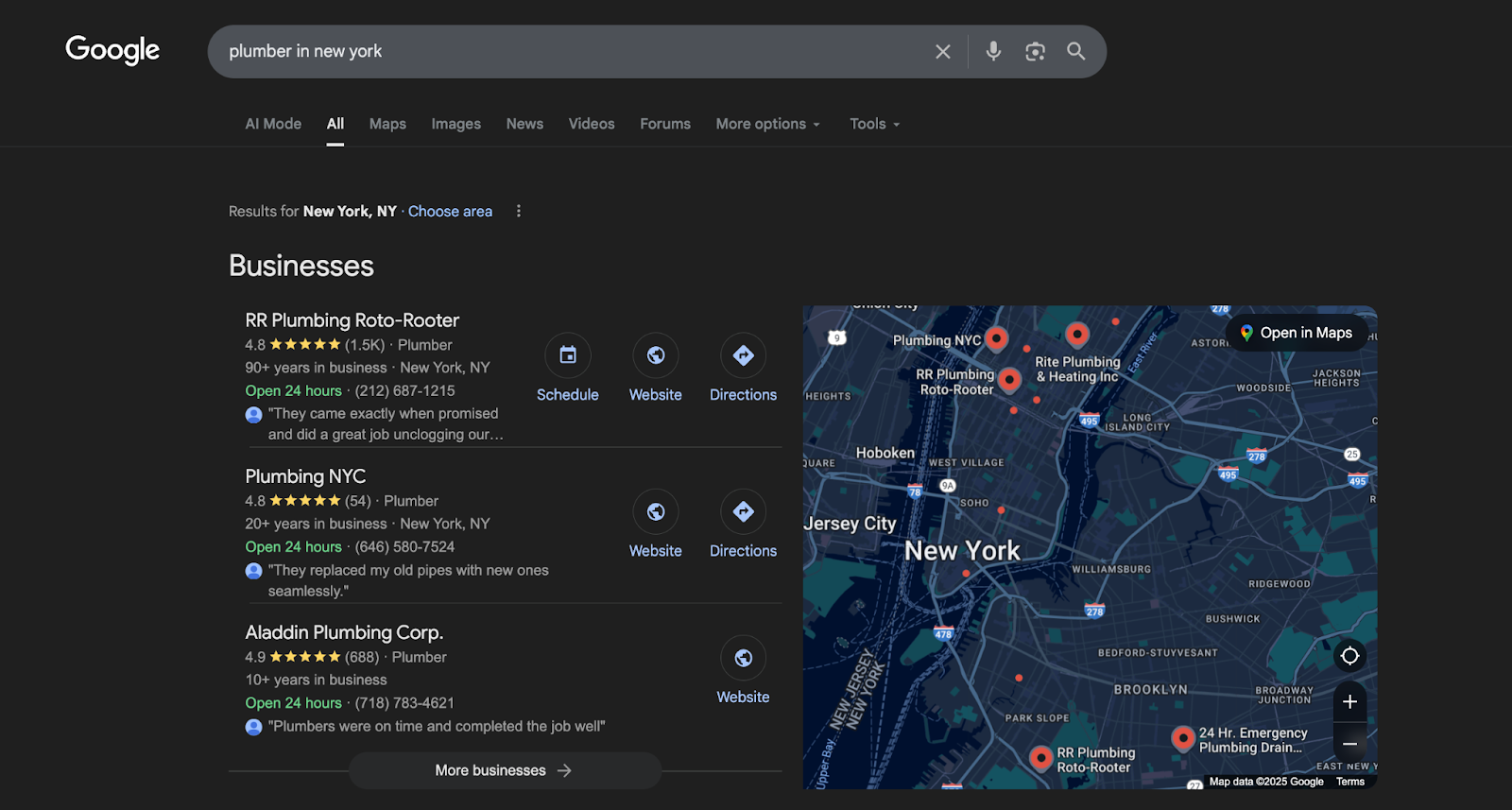The image size is (1512, 810).
Task: Switch to the Images tab
Action: (x=455, y=124)
